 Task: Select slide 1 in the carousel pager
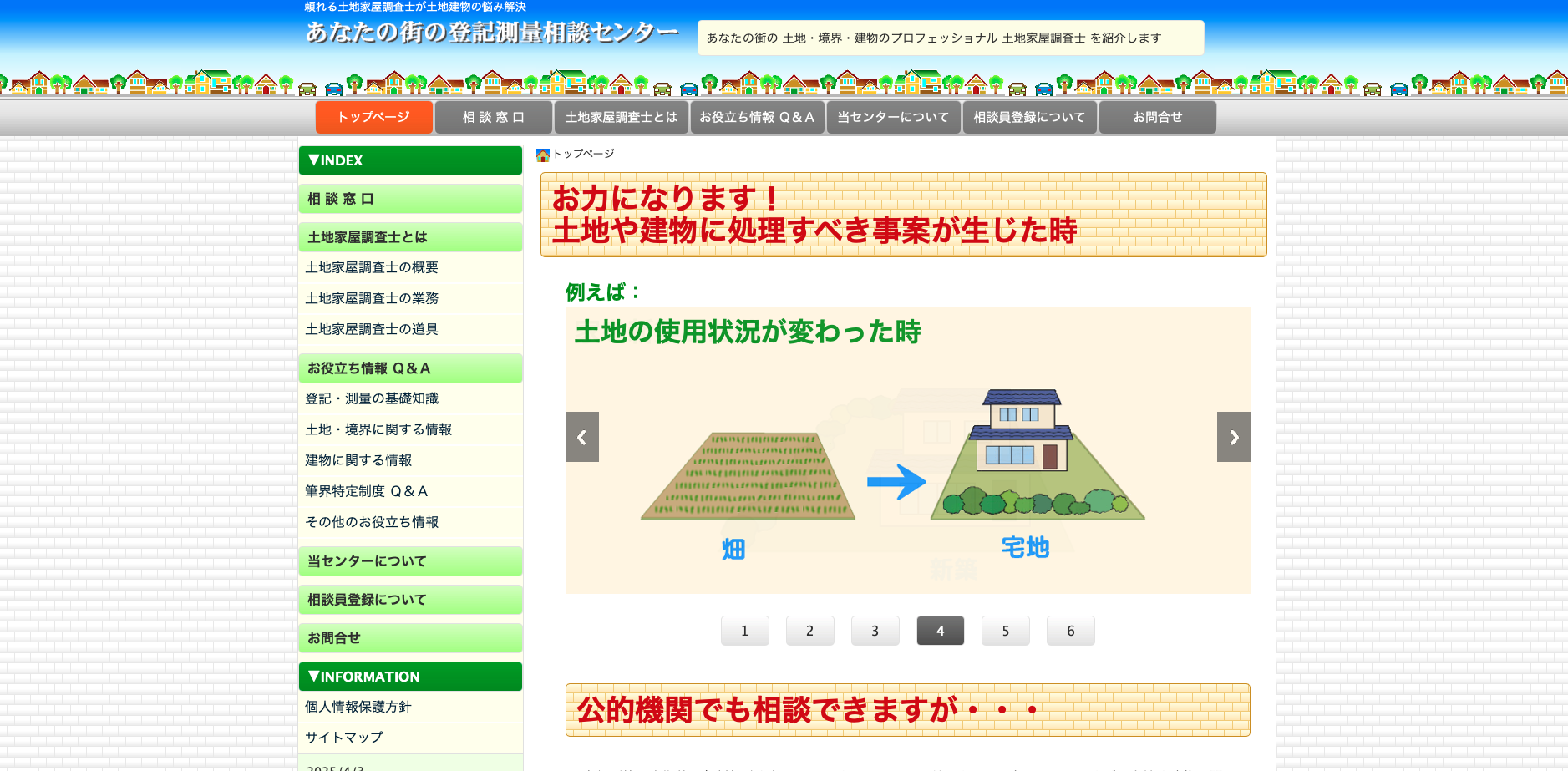click(744, 631)
